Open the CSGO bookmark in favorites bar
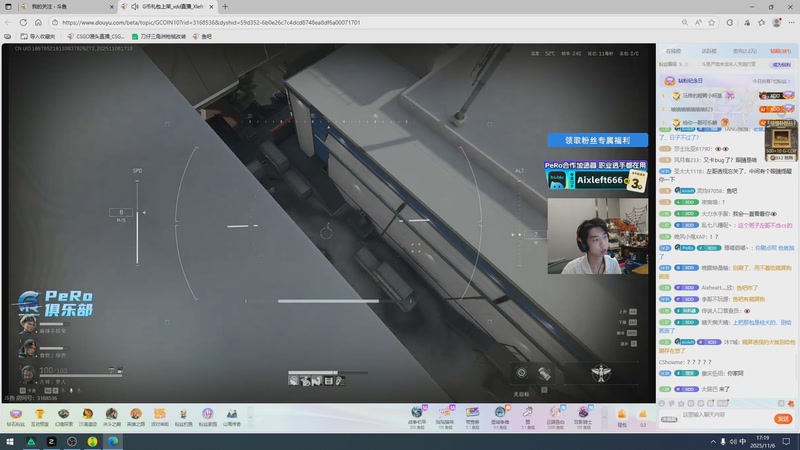 pyautogui.click(x=96, y=36)
